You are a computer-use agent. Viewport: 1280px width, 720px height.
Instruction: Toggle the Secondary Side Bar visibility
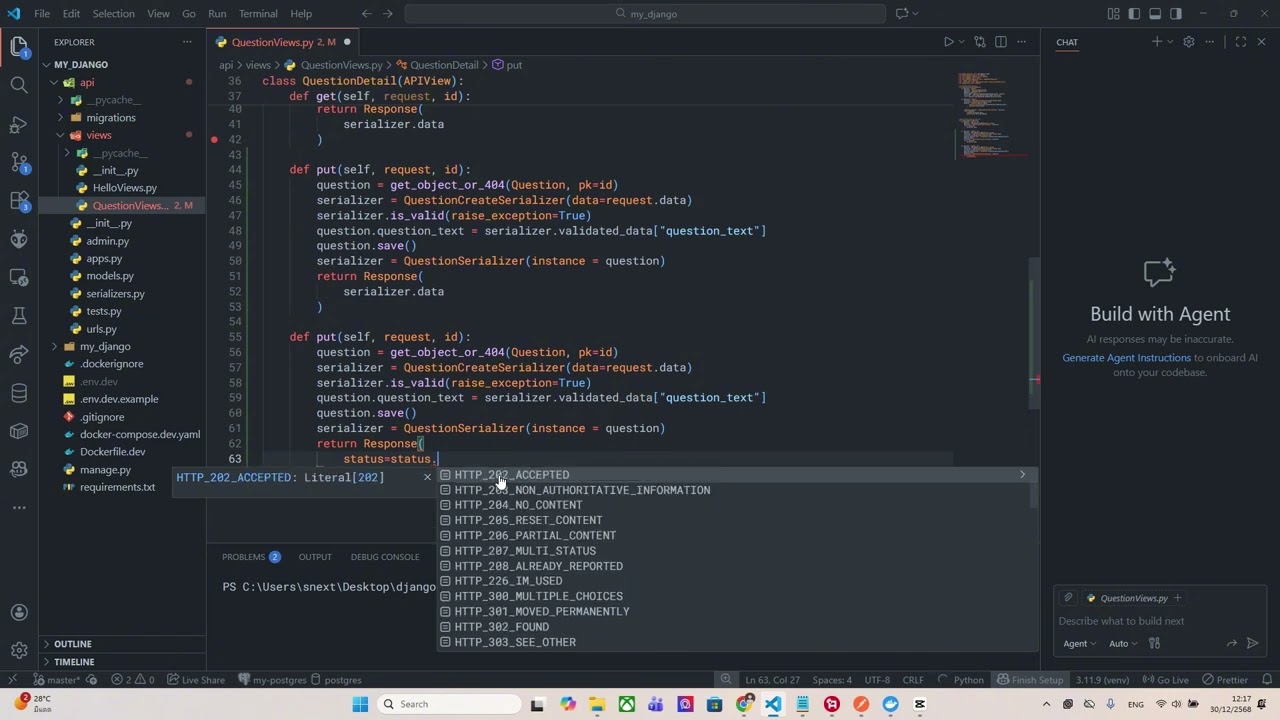[x=1176, y=14]
